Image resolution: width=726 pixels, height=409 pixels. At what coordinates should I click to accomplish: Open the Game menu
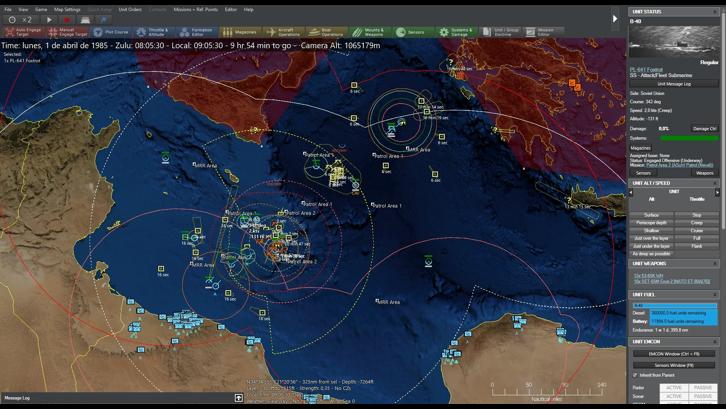[x=41, y=9]
